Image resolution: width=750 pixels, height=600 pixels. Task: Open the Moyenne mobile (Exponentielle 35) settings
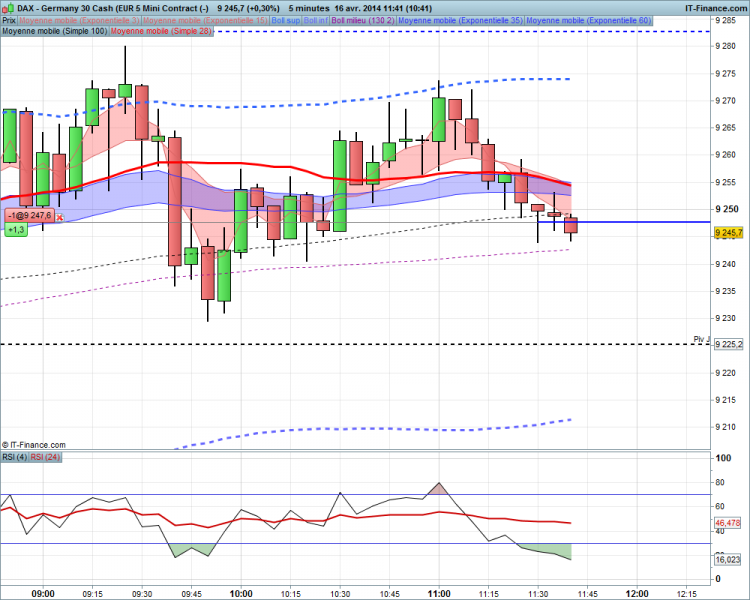coord(461,21)
